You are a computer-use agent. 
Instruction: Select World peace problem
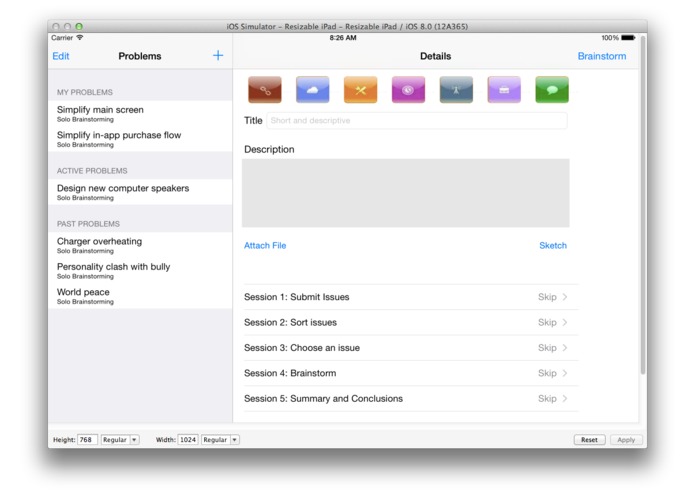tap(140, 296)
